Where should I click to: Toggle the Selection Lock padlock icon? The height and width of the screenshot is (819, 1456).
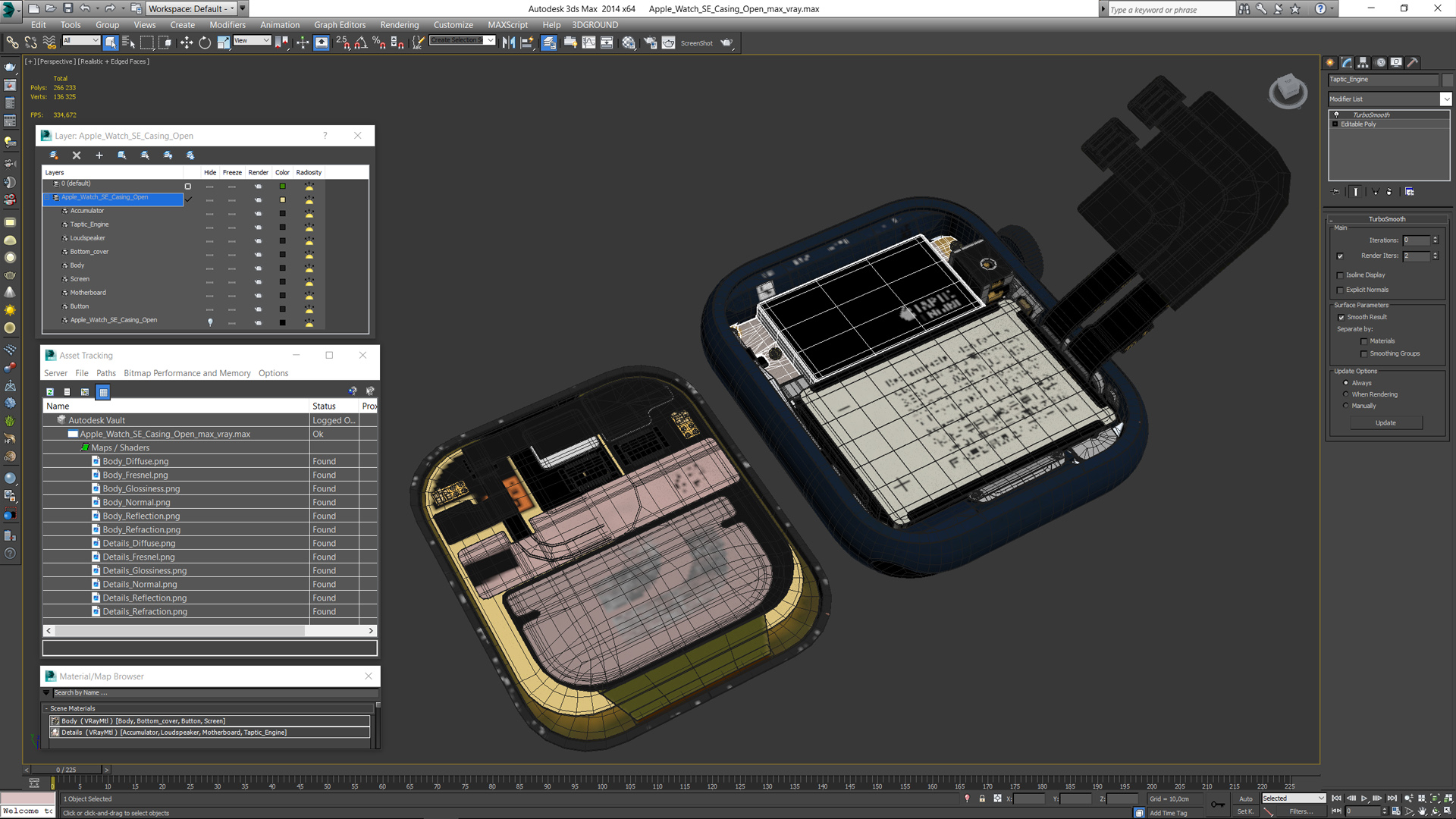[x=982, y=799]
